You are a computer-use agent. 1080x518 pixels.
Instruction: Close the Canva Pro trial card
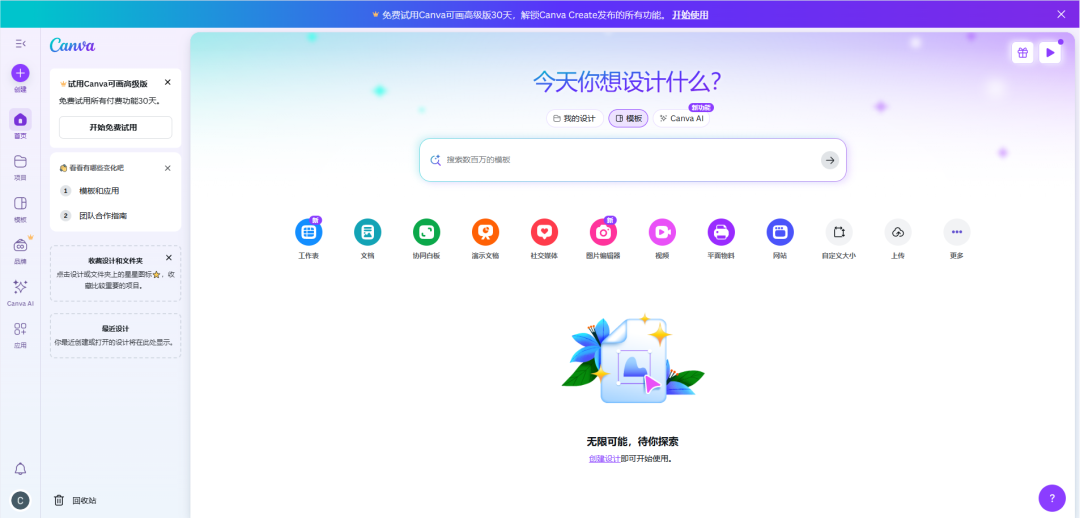click(x=167, y=82)
